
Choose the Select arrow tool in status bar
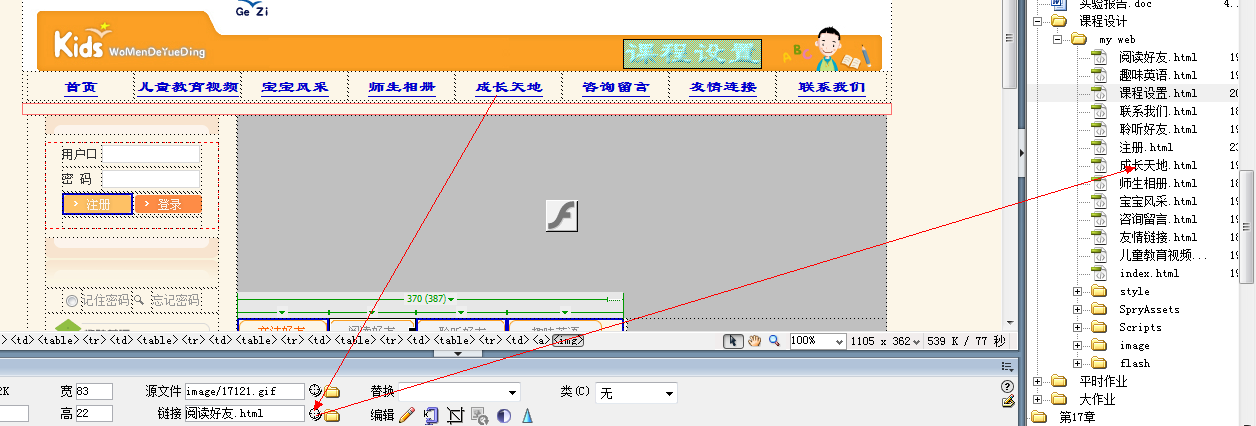coord(734,341)
